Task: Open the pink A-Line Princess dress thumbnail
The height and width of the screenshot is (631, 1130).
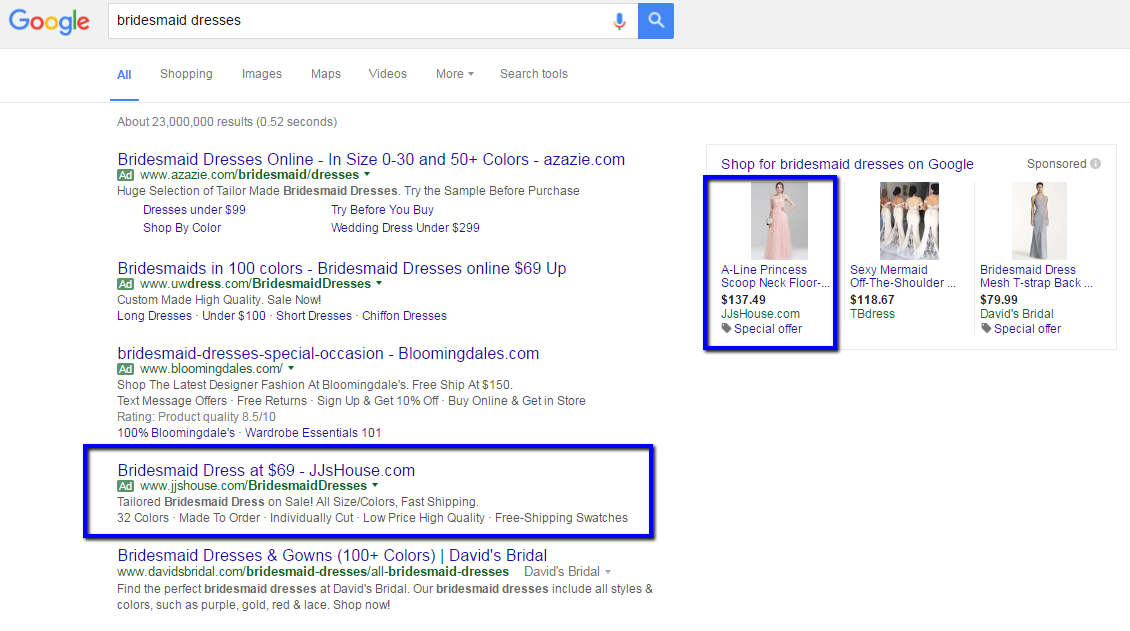Action: point(778,221)
